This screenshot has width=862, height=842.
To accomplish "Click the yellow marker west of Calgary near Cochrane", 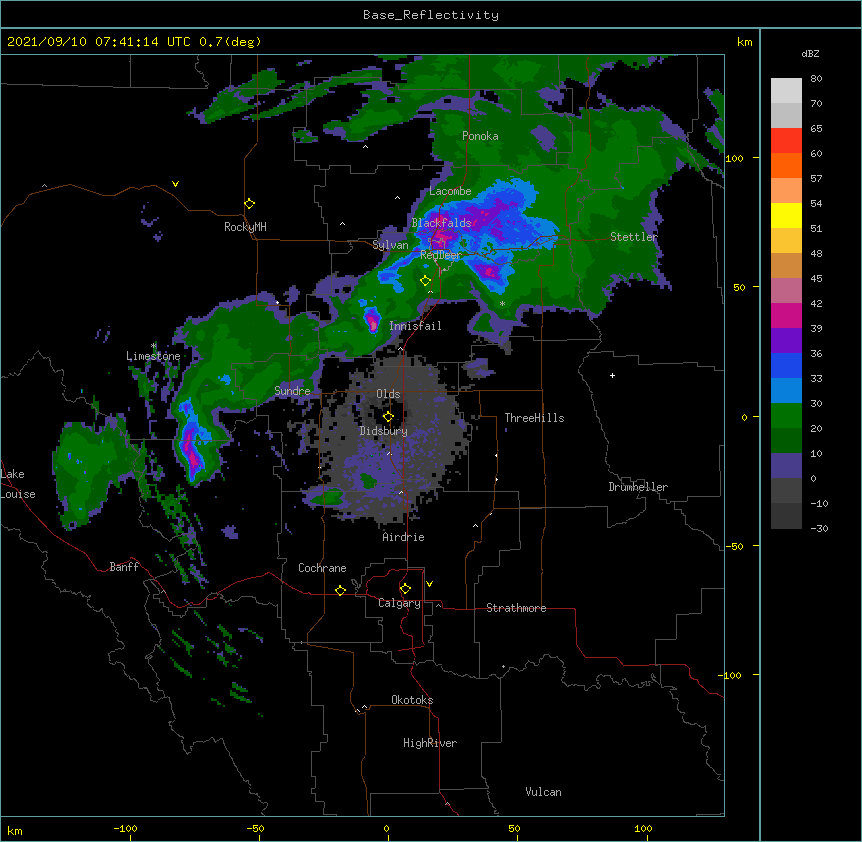I will (x=340, y=590).
